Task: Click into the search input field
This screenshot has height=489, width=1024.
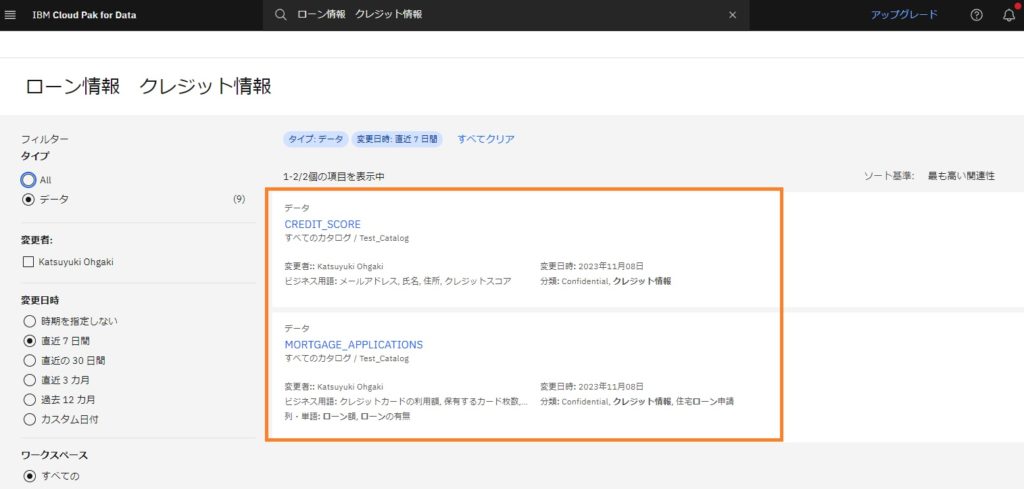Action: coord(509,14)
